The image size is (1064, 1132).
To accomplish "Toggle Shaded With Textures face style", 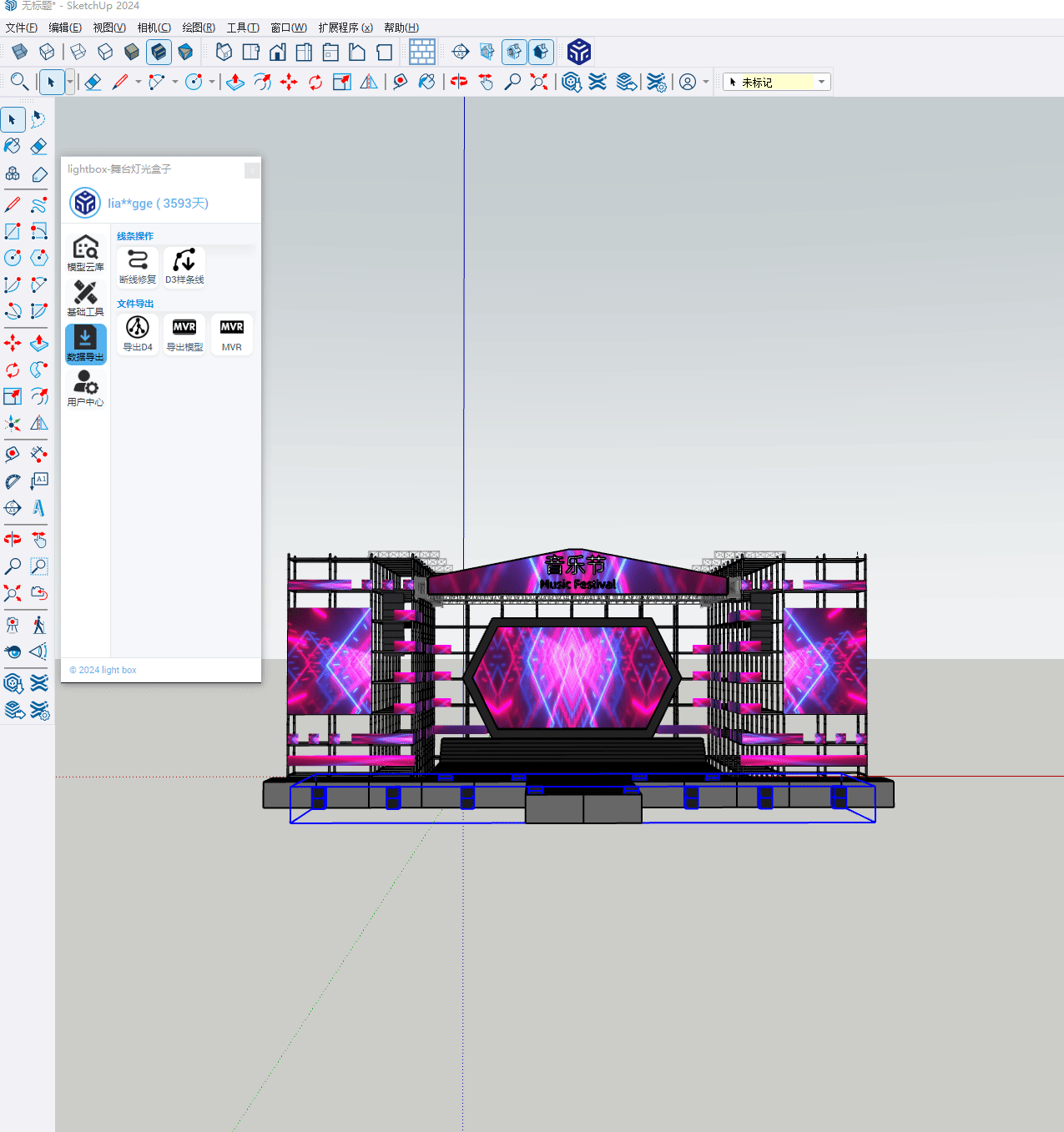I will [159, 53].
